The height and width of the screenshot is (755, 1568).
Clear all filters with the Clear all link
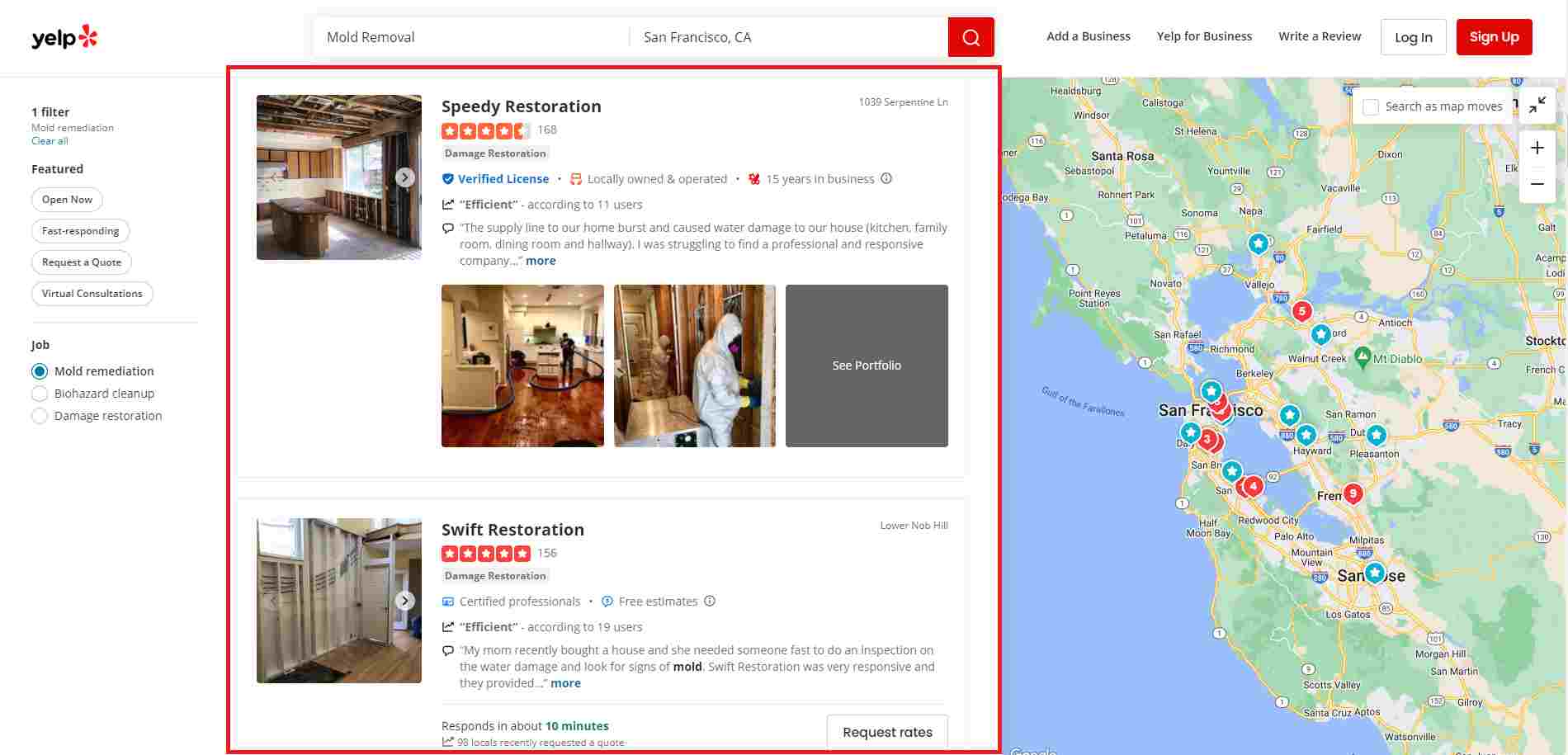(x=50, y=140)
